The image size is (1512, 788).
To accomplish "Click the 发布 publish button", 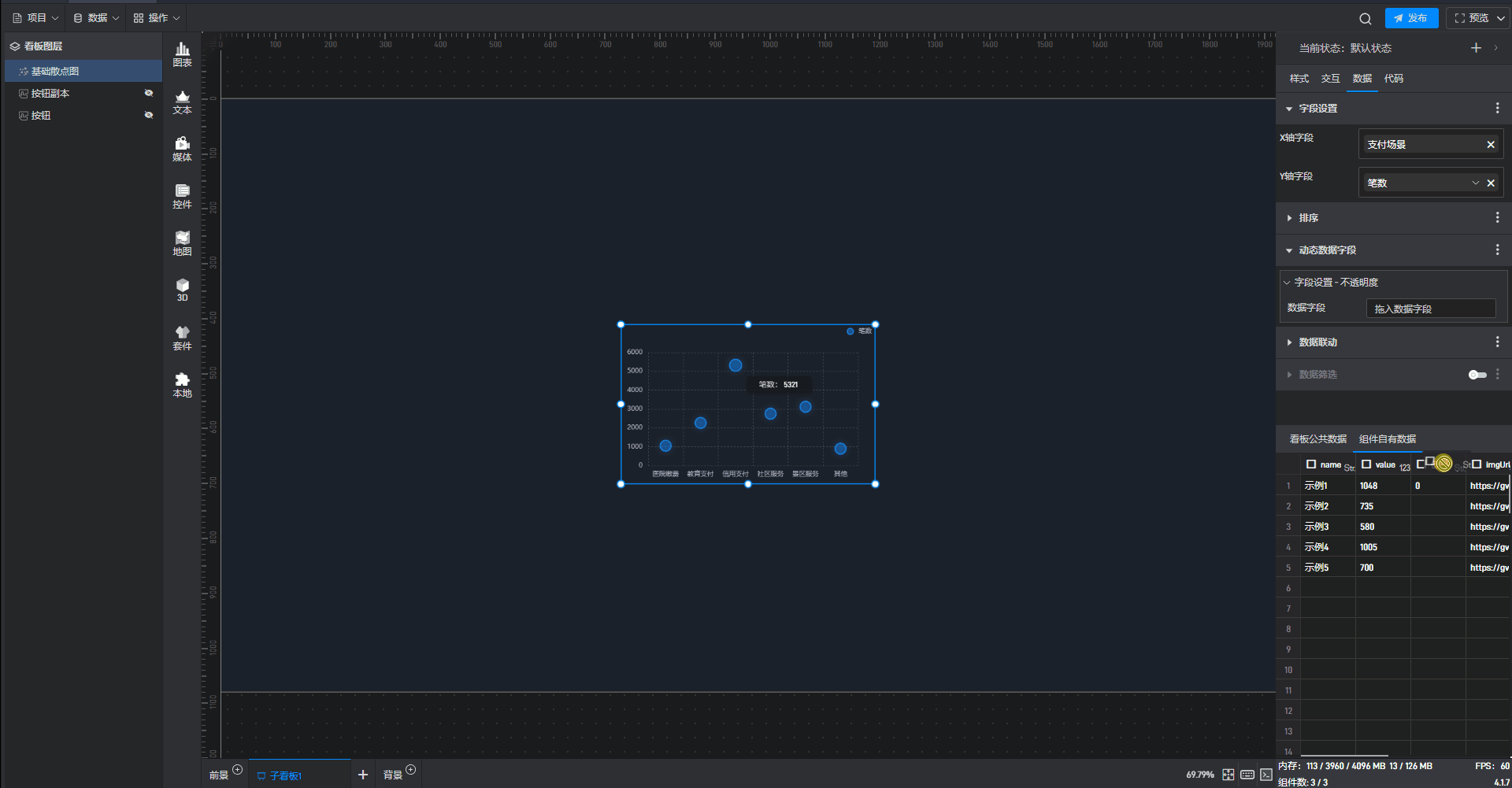I will [x=1411, y=18].
